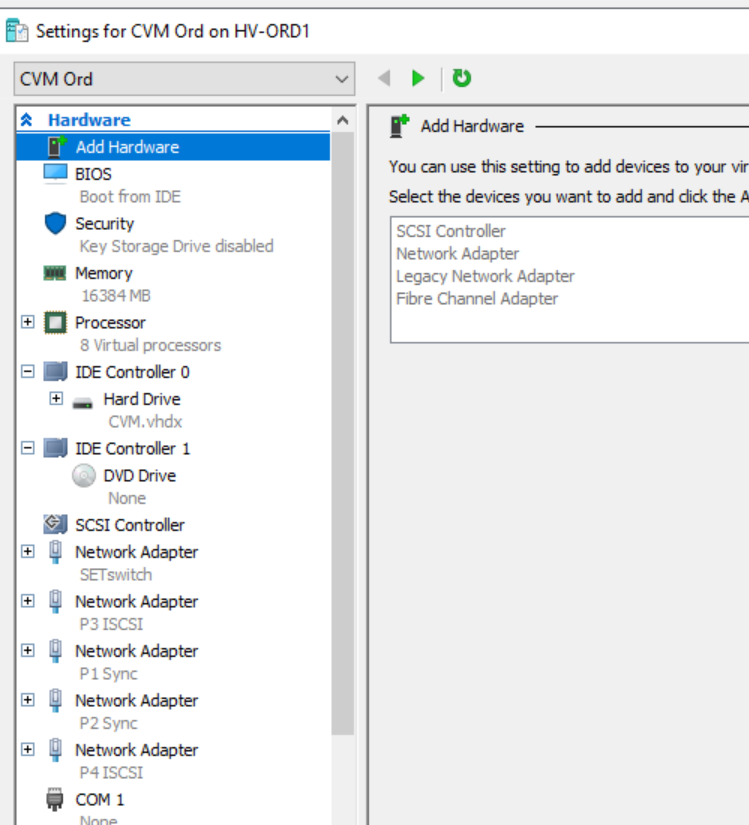The image size is (749, 825).
Task: Click the Settings window title icon
Action: tap(17, 31)
